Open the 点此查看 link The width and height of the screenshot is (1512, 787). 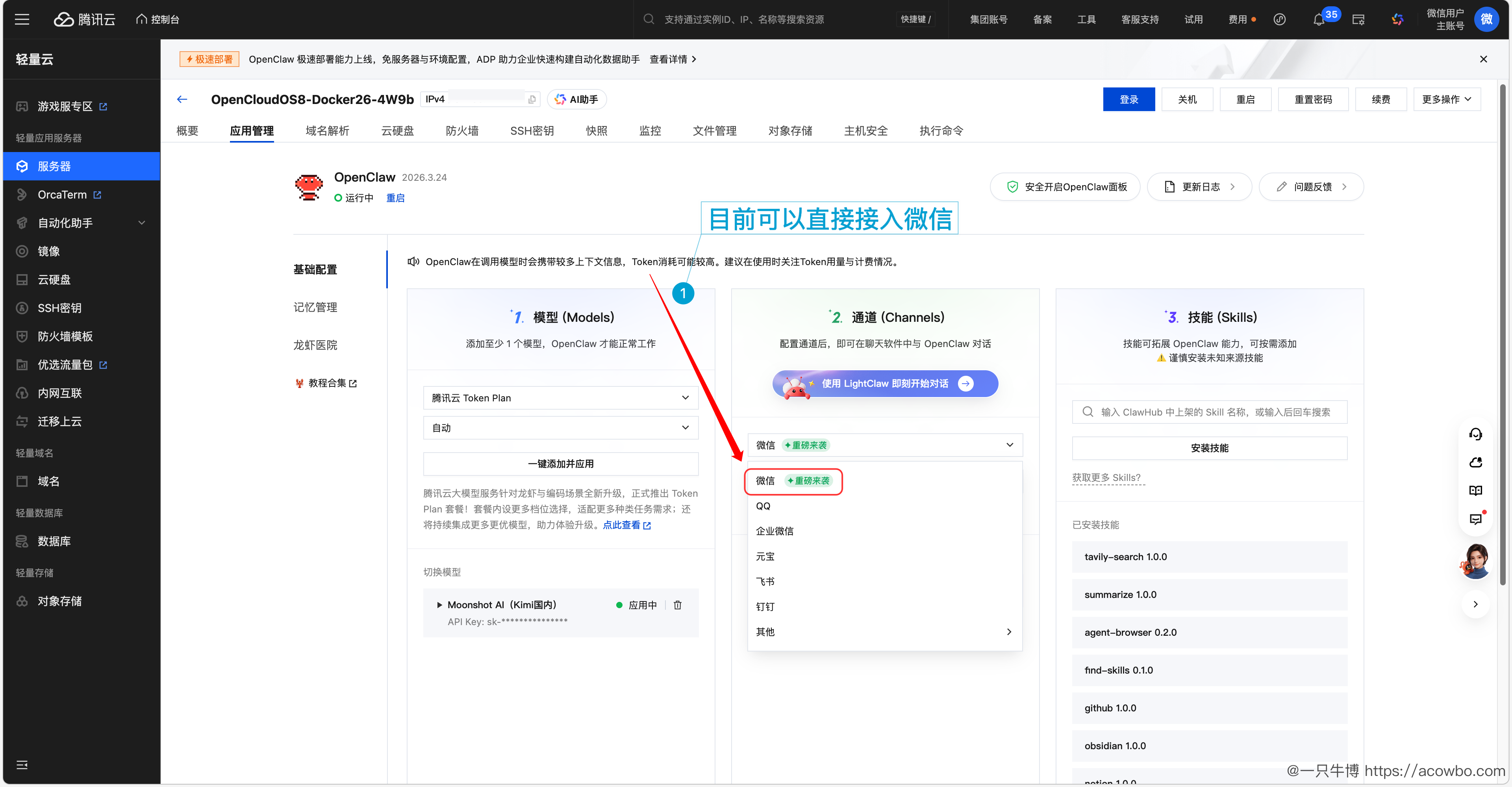click(x=626, y=525)
